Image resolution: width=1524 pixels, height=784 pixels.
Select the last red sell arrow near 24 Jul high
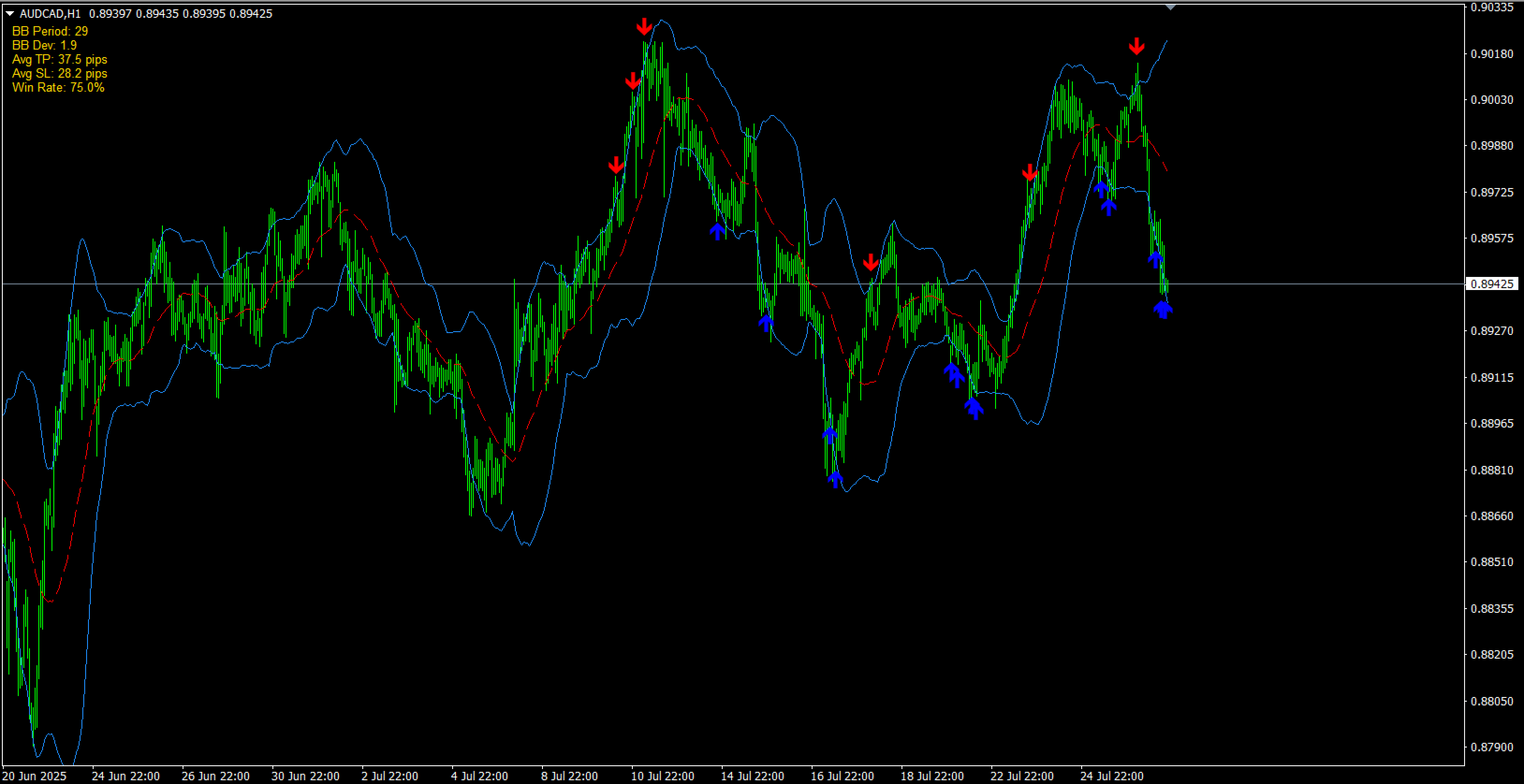click(1136, 46)
